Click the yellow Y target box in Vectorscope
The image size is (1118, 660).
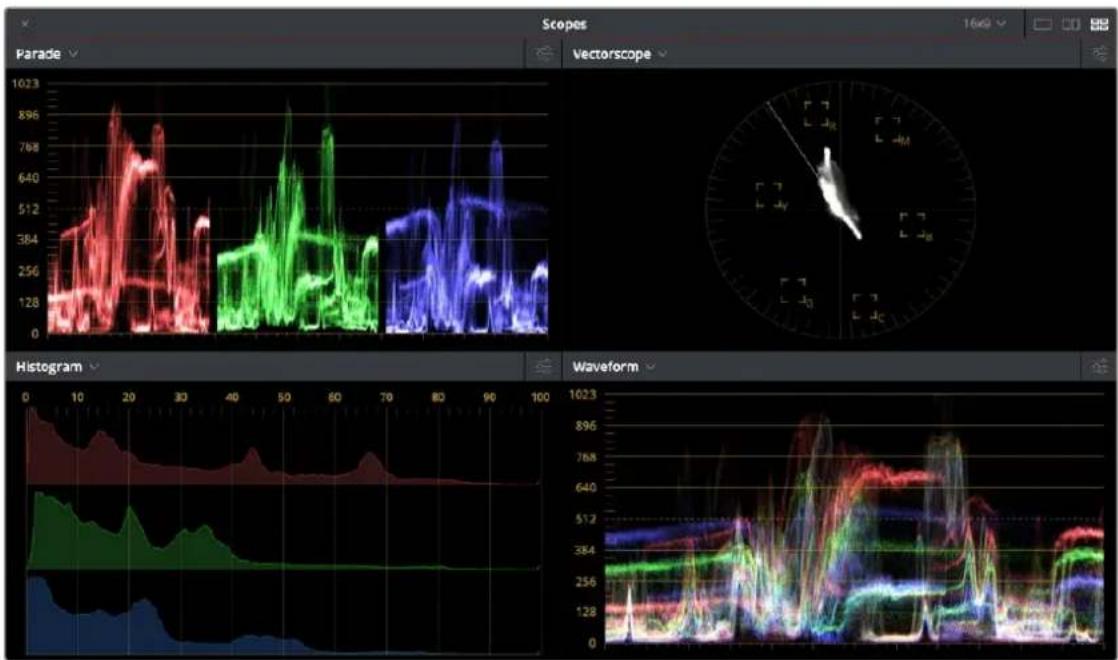[769, 196]
